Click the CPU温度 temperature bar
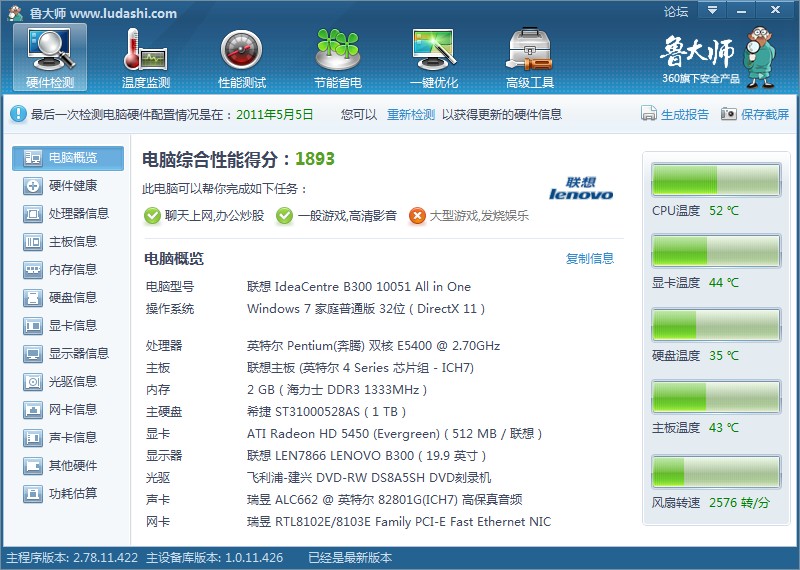Screen dimensions: 800x570 pyautogui.click(x=716, y=180)
